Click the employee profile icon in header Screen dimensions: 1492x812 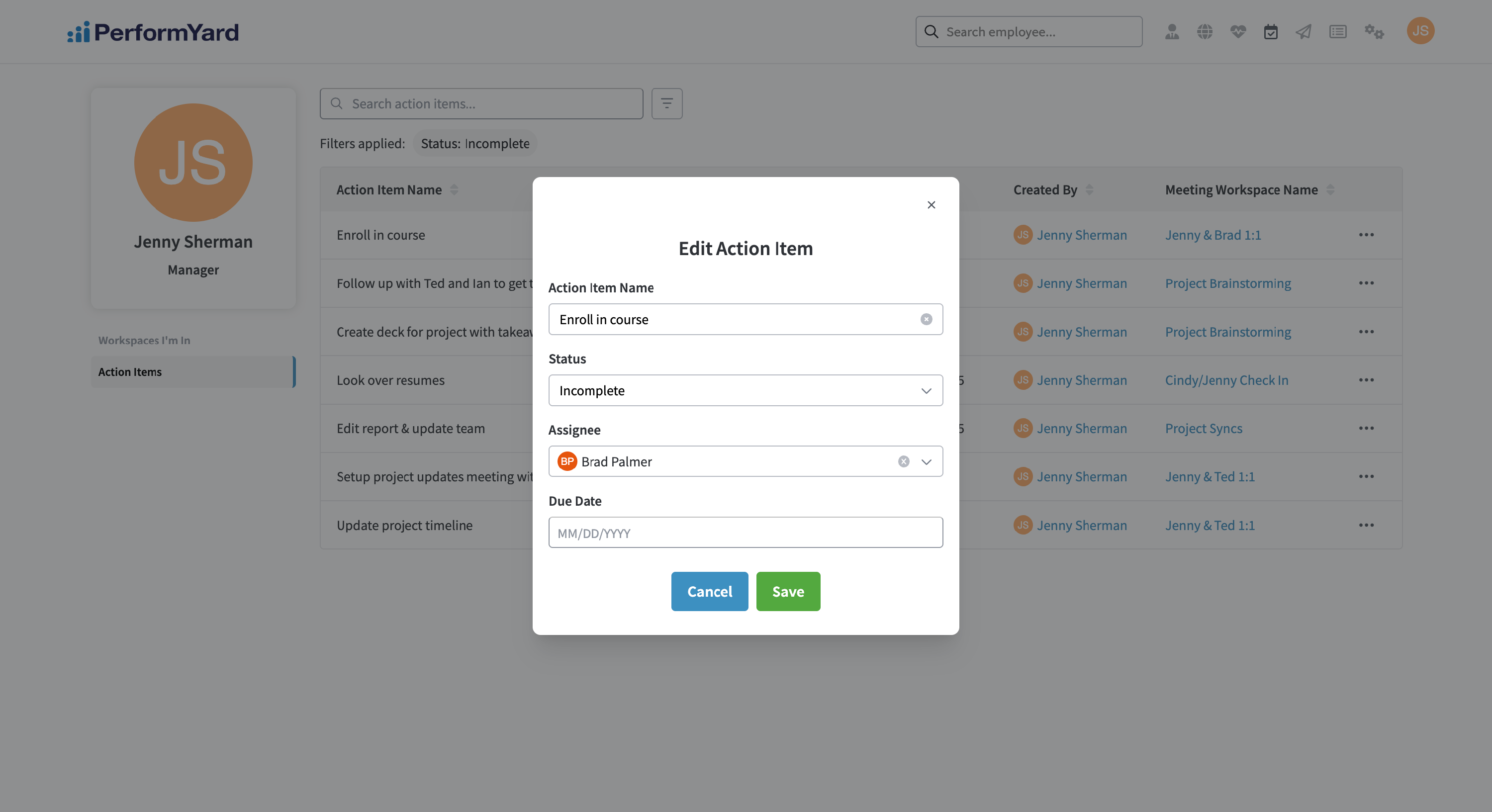[x=1172, y=31]
